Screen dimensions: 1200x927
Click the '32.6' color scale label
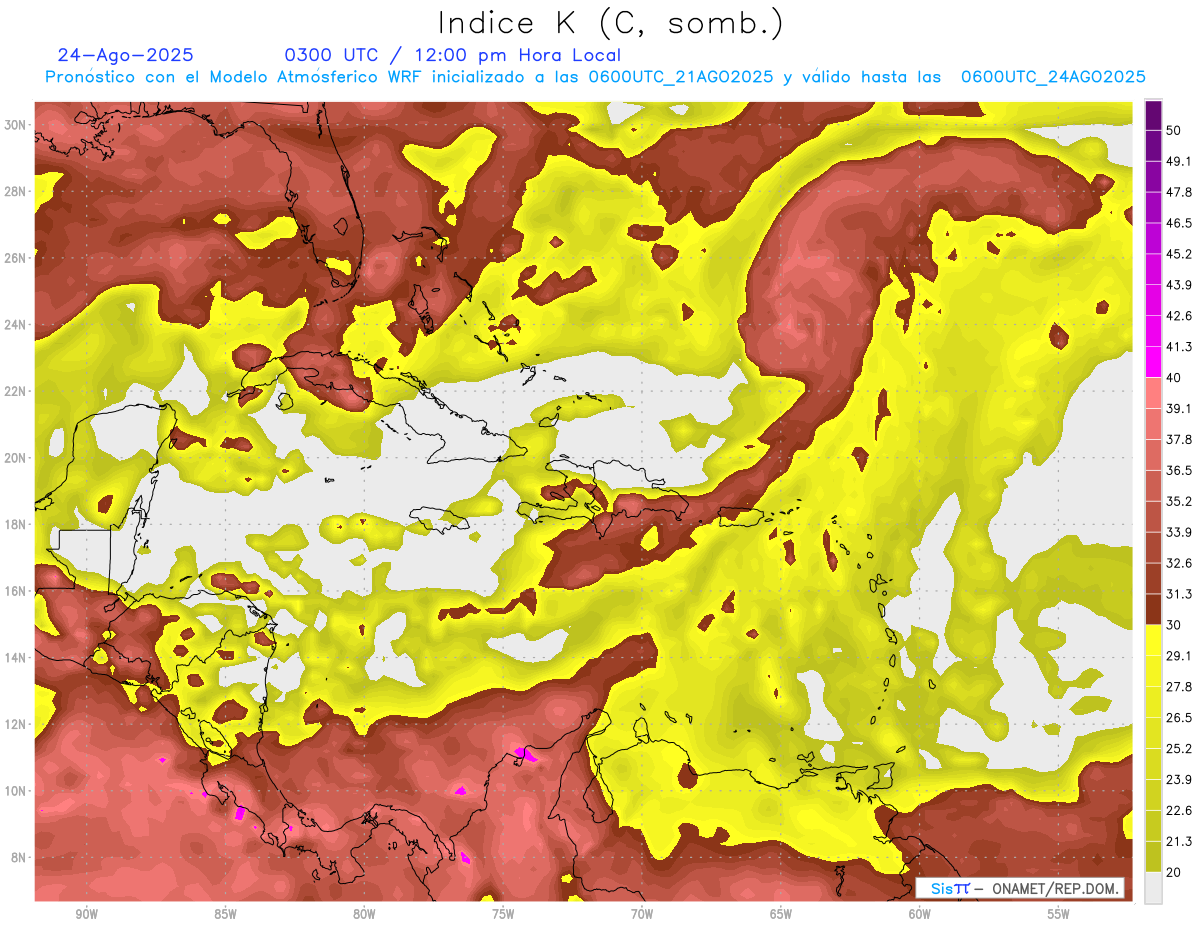pos(1178,563)
